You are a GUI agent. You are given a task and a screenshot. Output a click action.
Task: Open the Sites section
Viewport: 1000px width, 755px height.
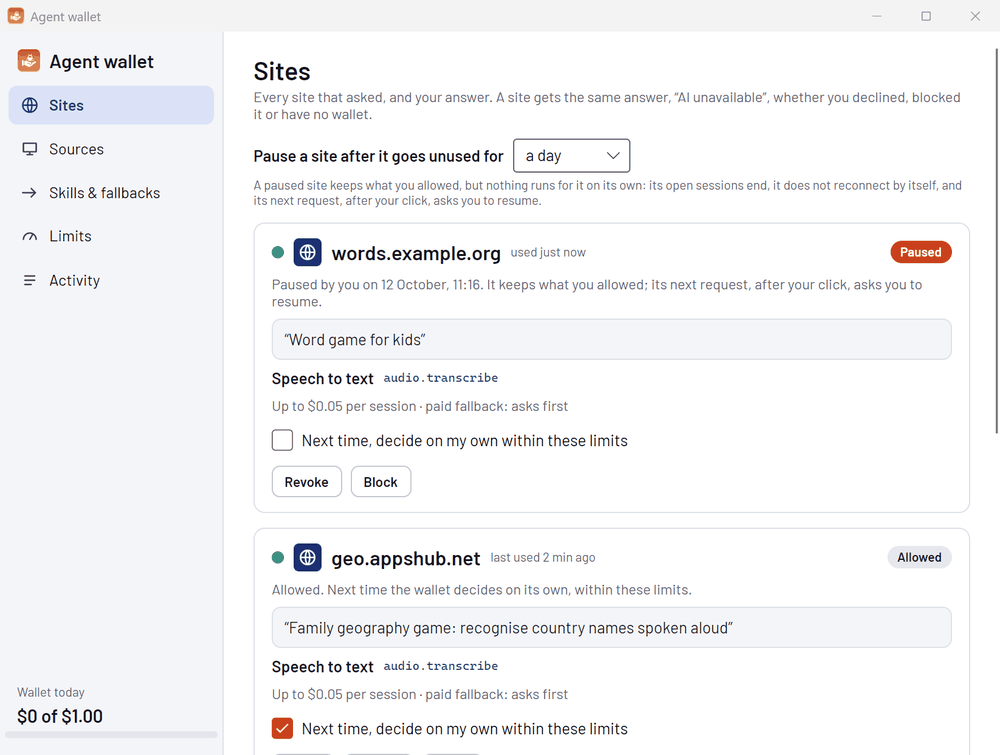111,105
